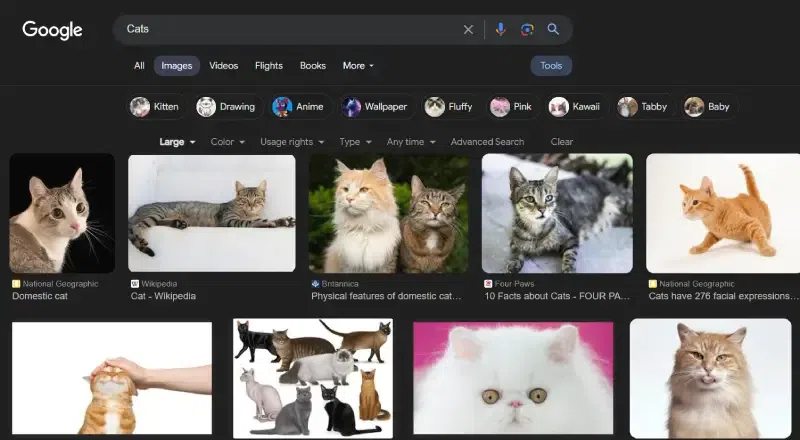Open the orange kitten stretching image
This screenshot has height=440, width=800.
click(x=723, y=213)
